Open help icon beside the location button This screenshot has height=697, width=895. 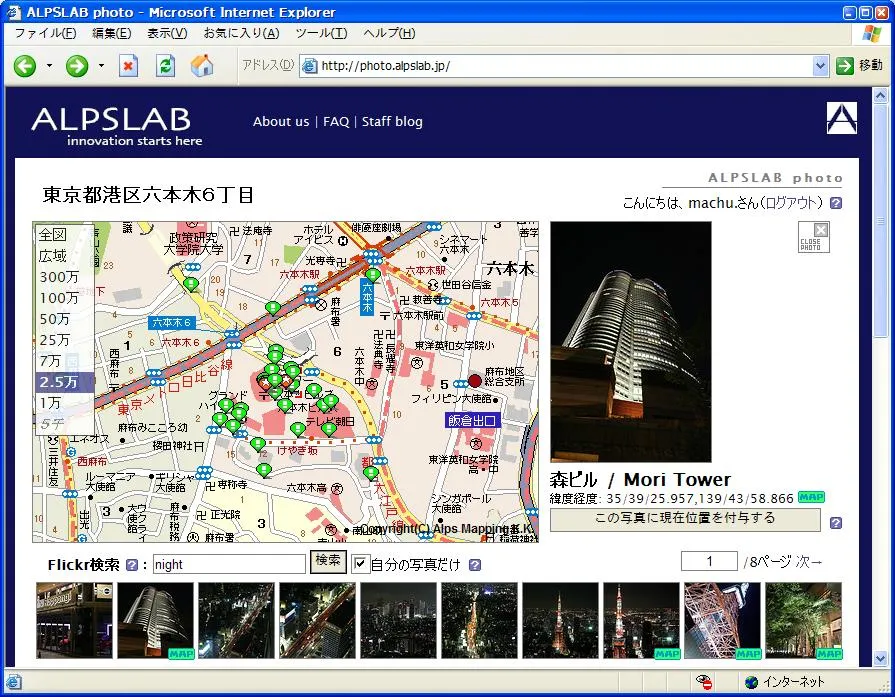coord(836,522)
